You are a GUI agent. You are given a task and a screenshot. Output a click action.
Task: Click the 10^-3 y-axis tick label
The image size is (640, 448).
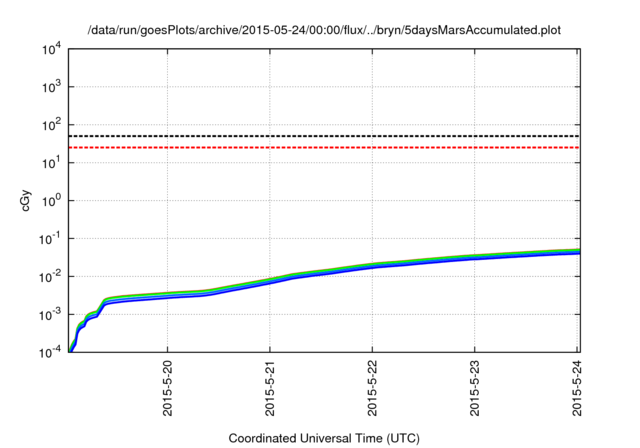(x=50, y=315)
